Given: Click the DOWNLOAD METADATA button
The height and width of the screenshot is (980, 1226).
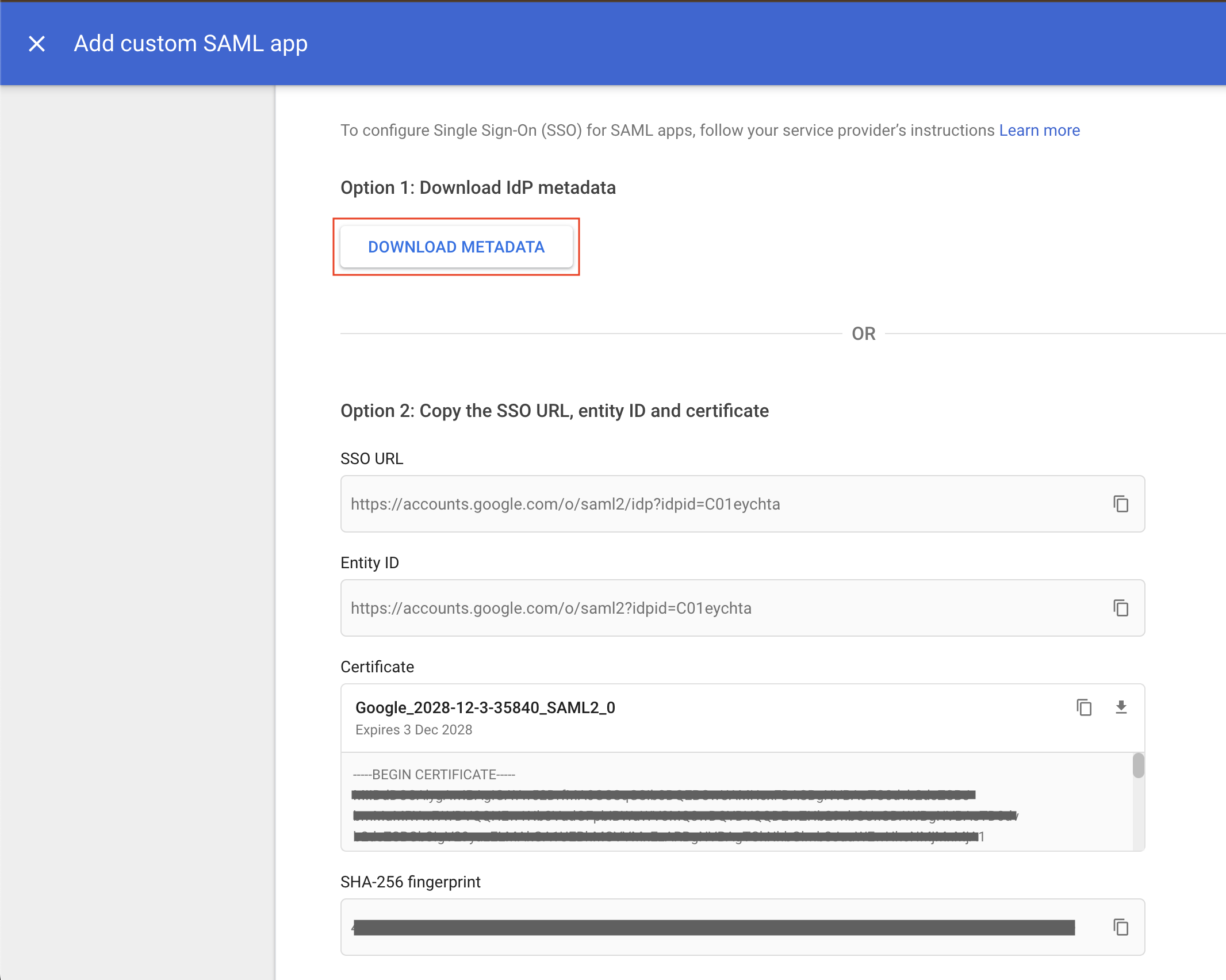Looking at the screenshot, I should (x=456, y=247).
